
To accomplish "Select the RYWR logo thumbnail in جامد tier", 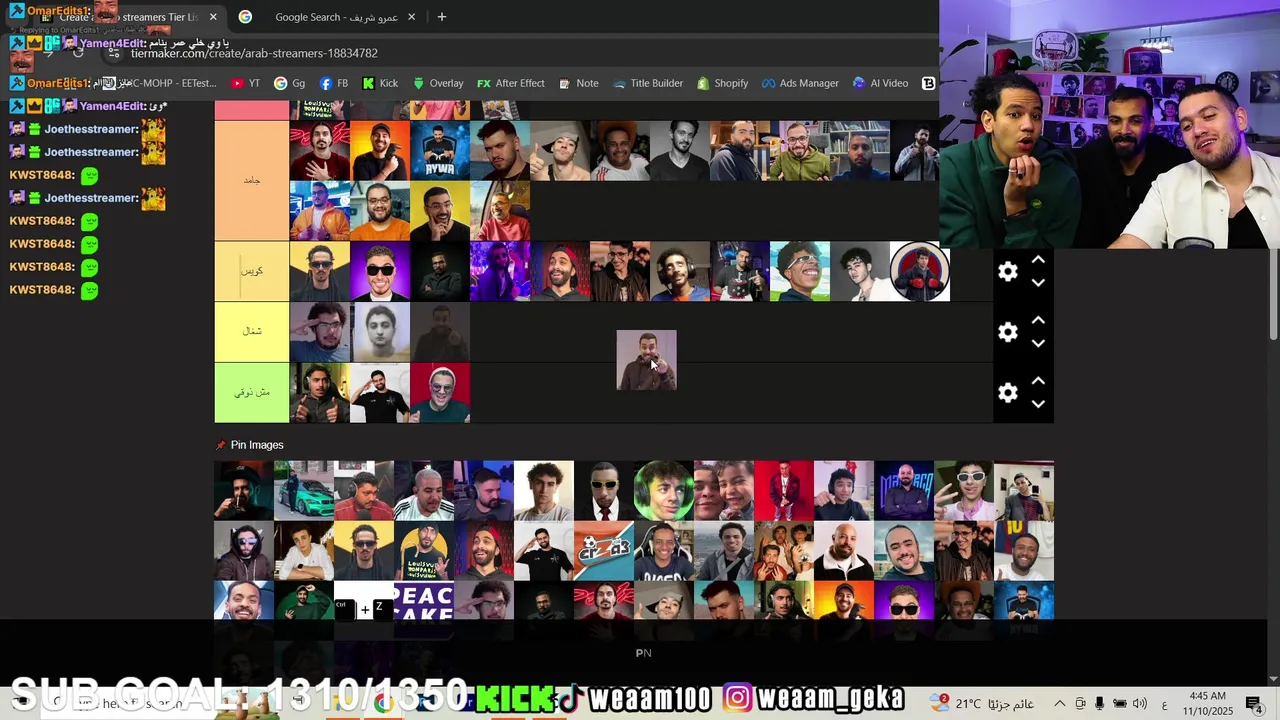I will (x=440, y=151).
